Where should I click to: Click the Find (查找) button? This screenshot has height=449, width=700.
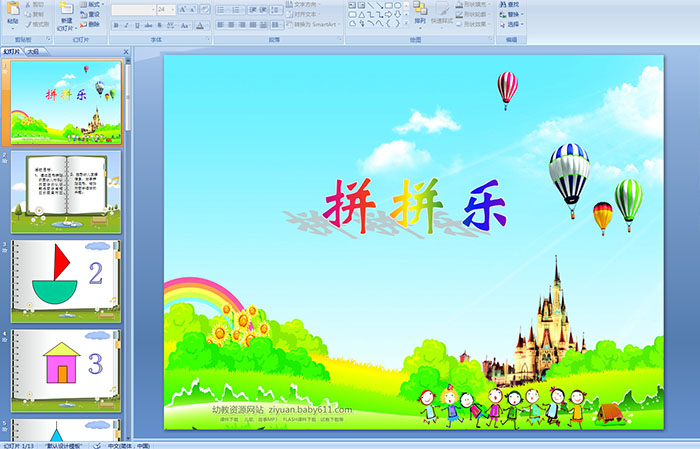click(509, 4)
